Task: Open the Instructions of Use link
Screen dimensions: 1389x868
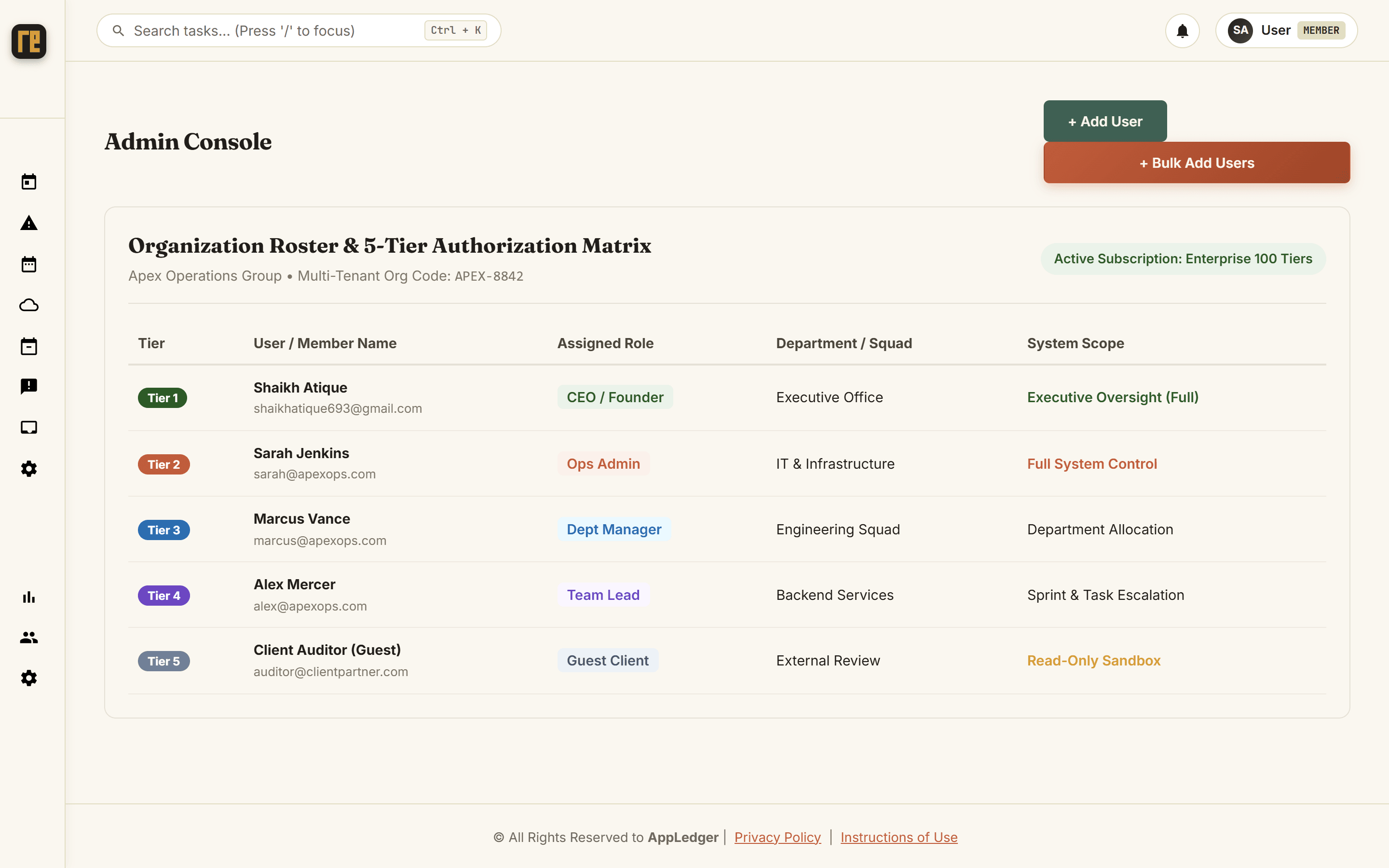Action: (899, 837)
